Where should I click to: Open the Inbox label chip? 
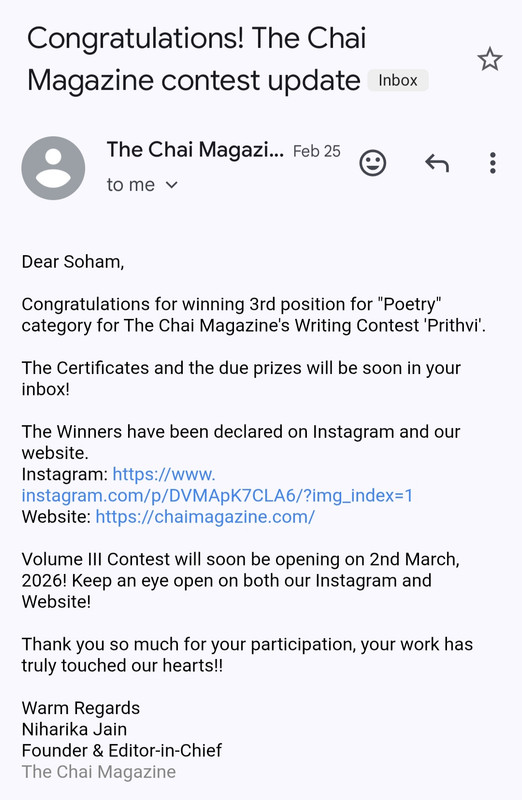(x=398, y=81)
